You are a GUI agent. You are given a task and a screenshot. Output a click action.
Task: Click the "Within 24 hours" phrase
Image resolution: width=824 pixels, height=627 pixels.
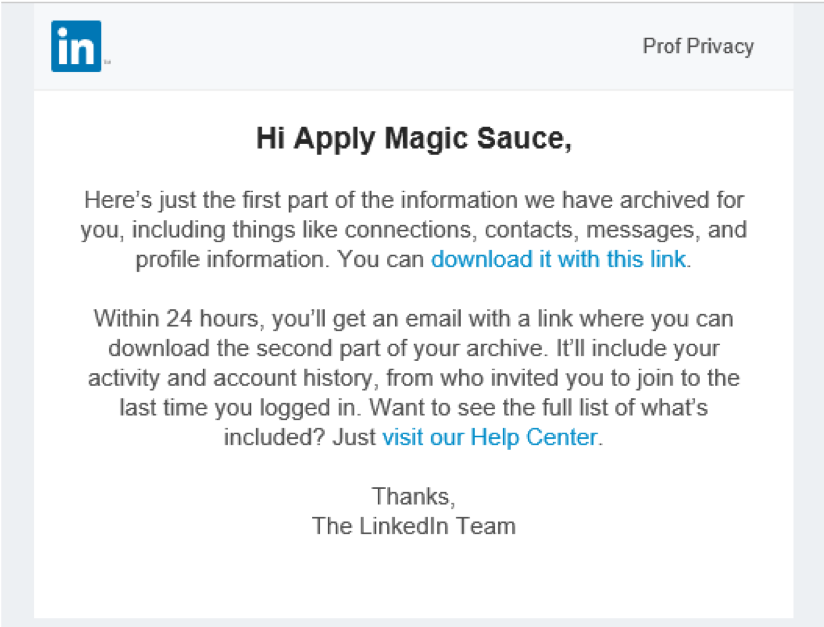(x=164, y=319)
